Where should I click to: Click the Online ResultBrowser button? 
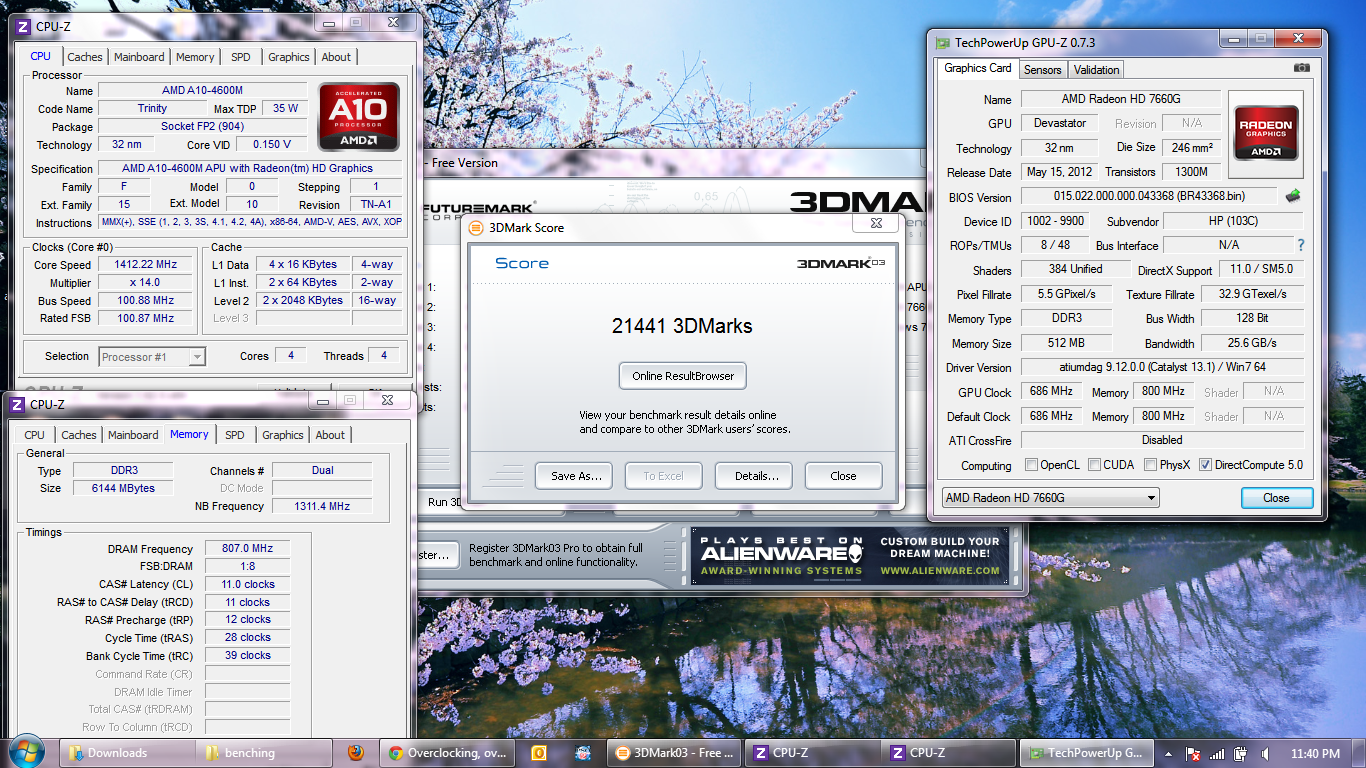(683, 376)
